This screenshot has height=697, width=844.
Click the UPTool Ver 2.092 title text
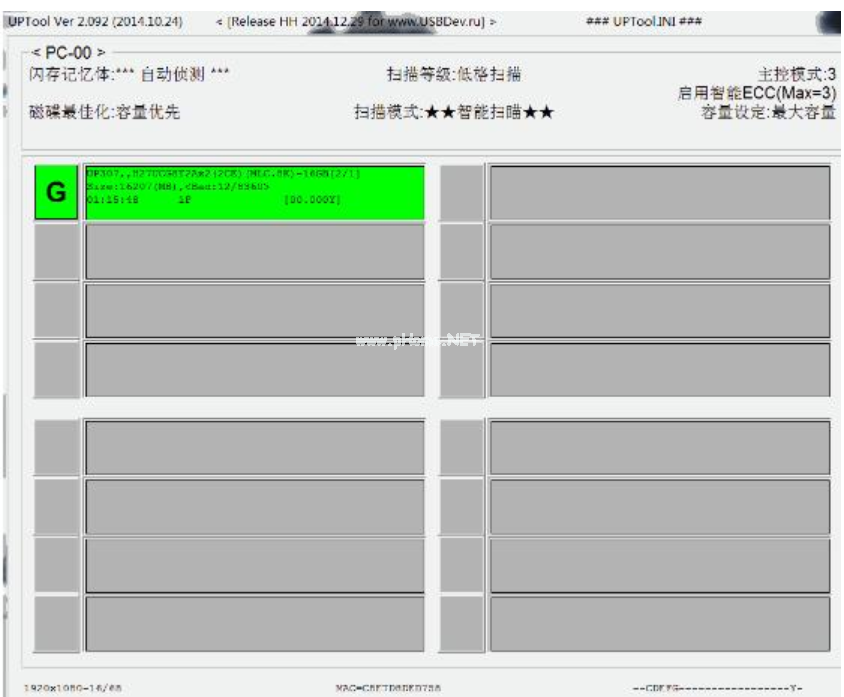(95, 21)
